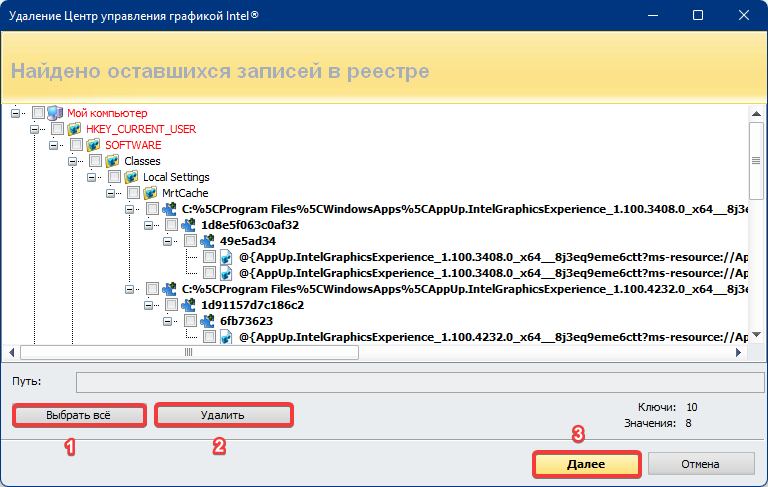Viewport: 768px width, 487px height.
Task: Tick the Мой компьютер checkbox
Action: [38, 113]
